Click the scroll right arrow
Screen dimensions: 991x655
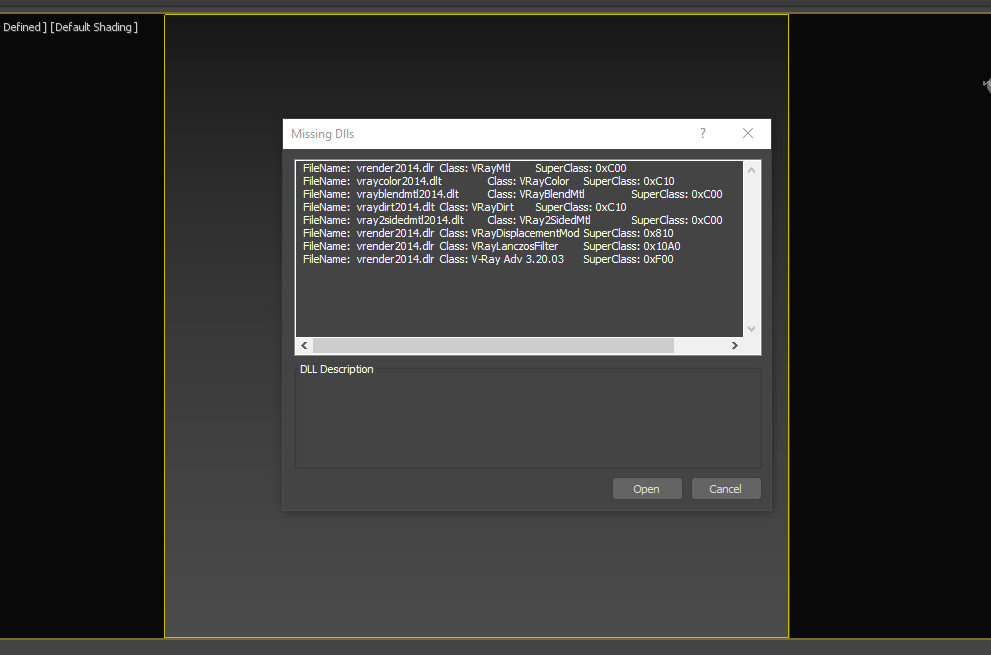point(734,345)
